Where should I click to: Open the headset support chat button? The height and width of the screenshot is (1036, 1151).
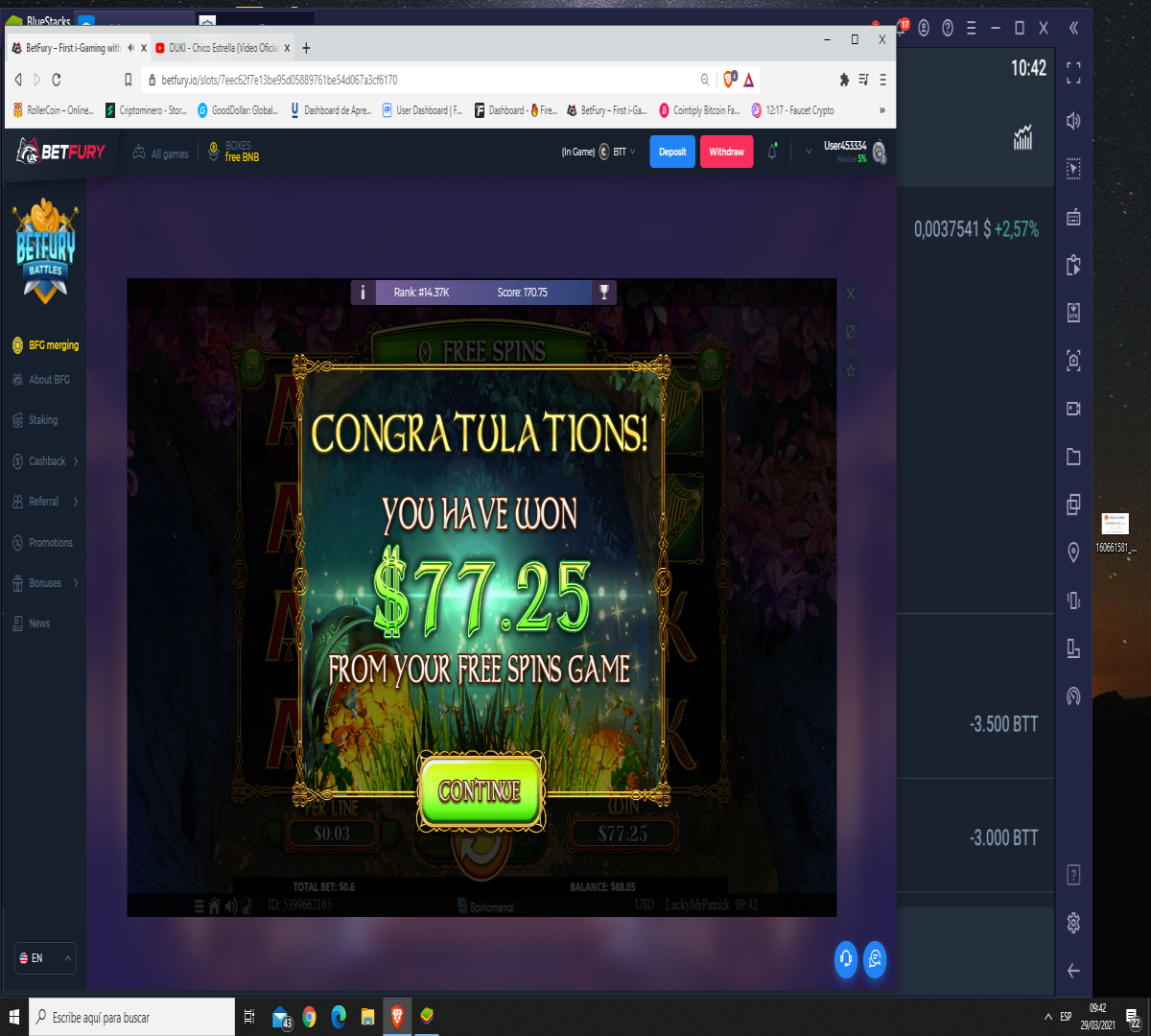coord(846,959)
